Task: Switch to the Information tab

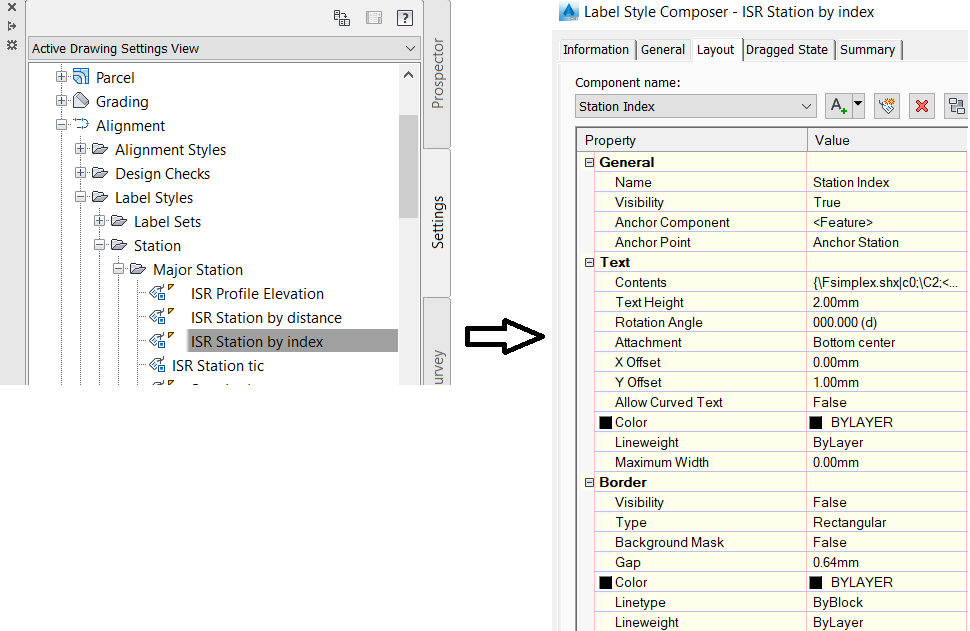Action: click(596, 49)
